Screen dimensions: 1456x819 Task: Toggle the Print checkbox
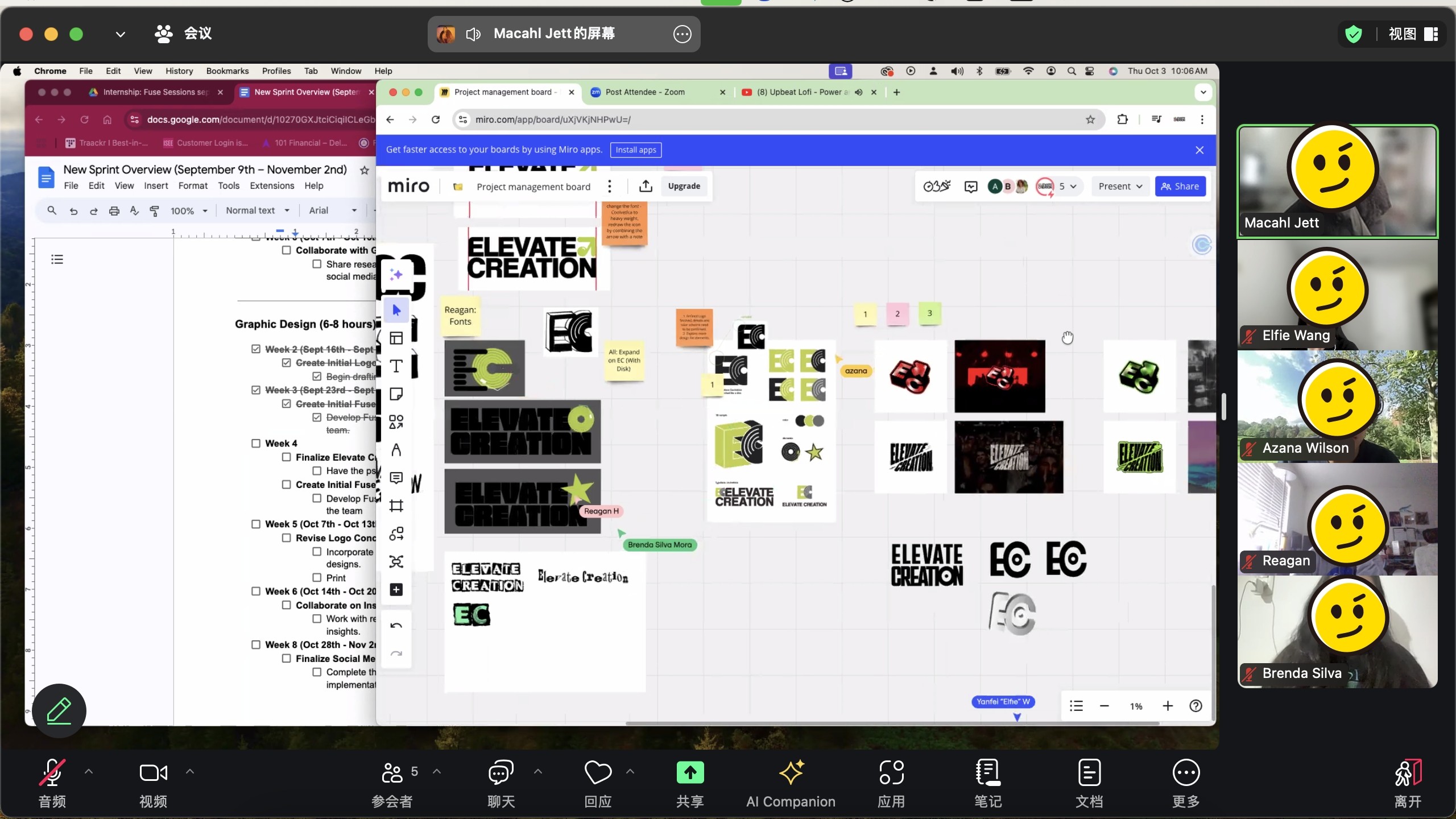317,578
